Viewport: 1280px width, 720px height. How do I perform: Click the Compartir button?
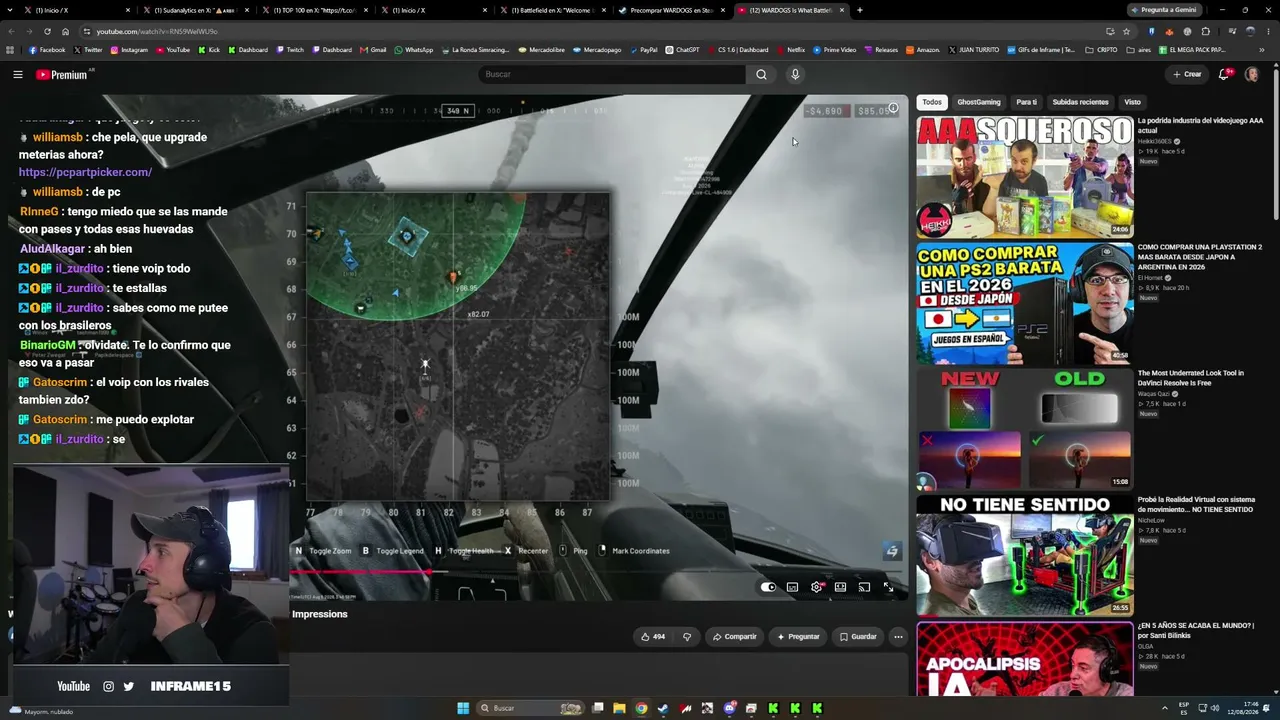[734, 636]
